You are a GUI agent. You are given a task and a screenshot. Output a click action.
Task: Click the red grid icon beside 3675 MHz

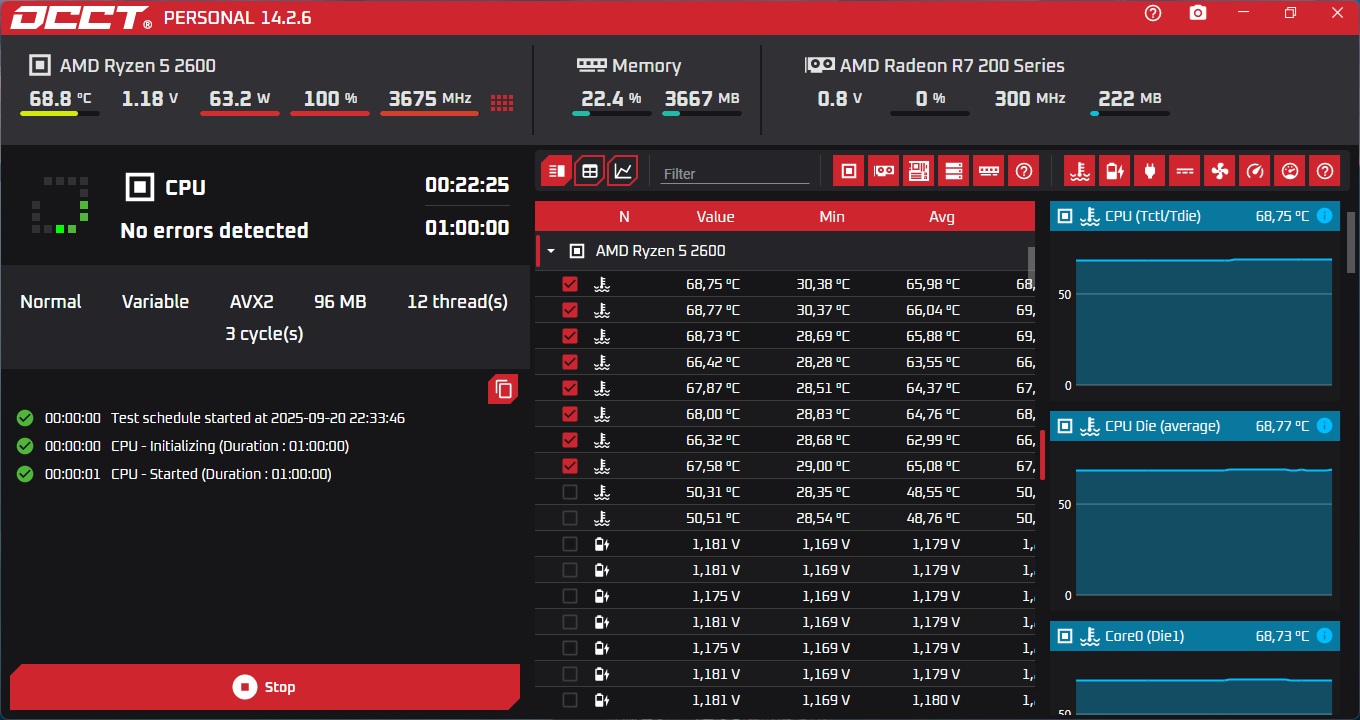(x=502, y=102)
